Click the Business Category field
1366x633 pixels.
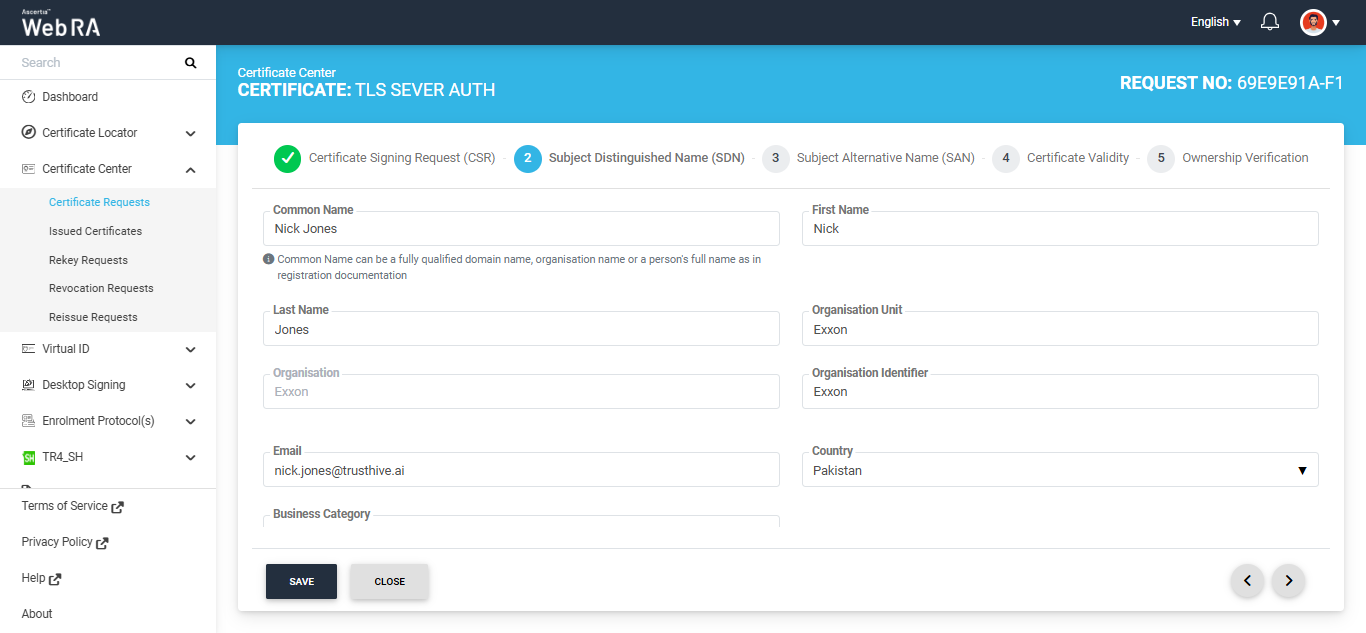pyautogui.click(x=521, y=521)
